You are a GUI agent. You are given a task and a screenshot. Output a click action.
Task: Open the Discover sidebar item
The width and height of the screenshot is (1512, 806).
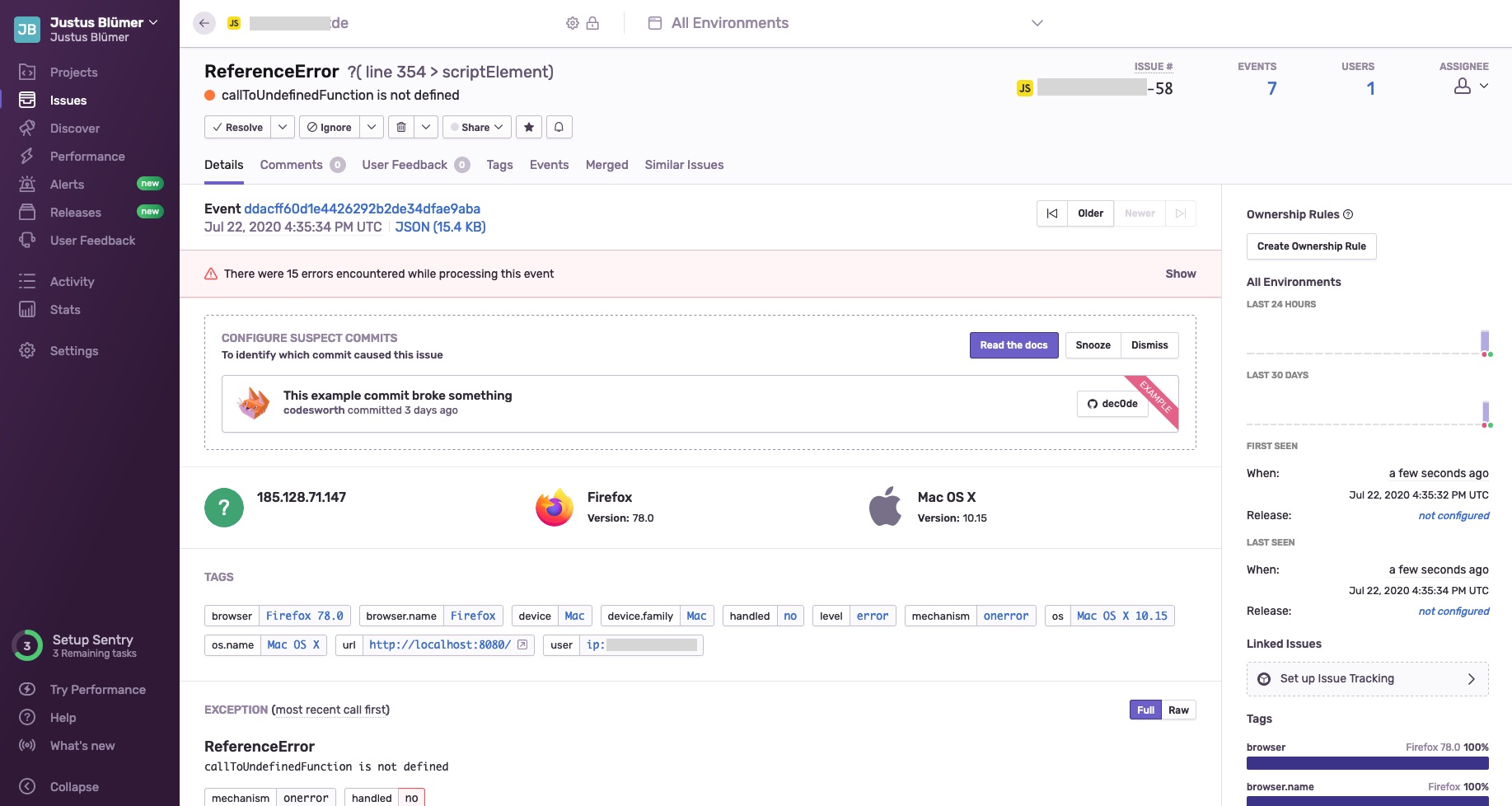(75, 129)
